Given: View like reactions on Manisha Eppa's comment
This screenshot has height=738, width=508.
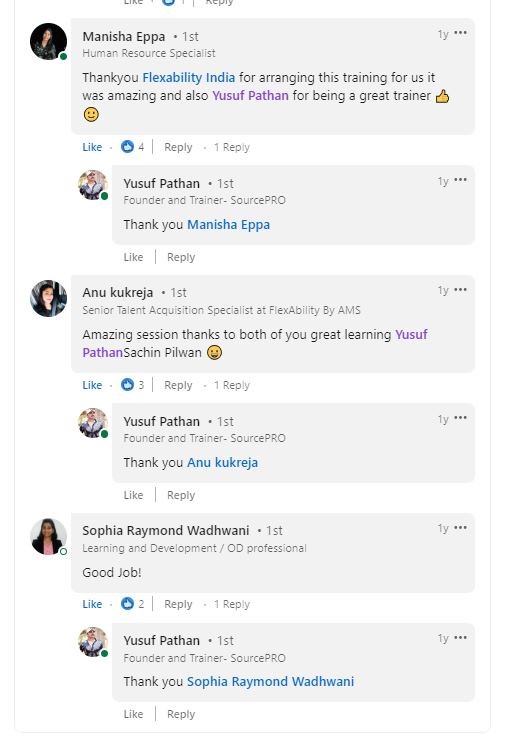Looking at the screenshot, I should [132, 147].
